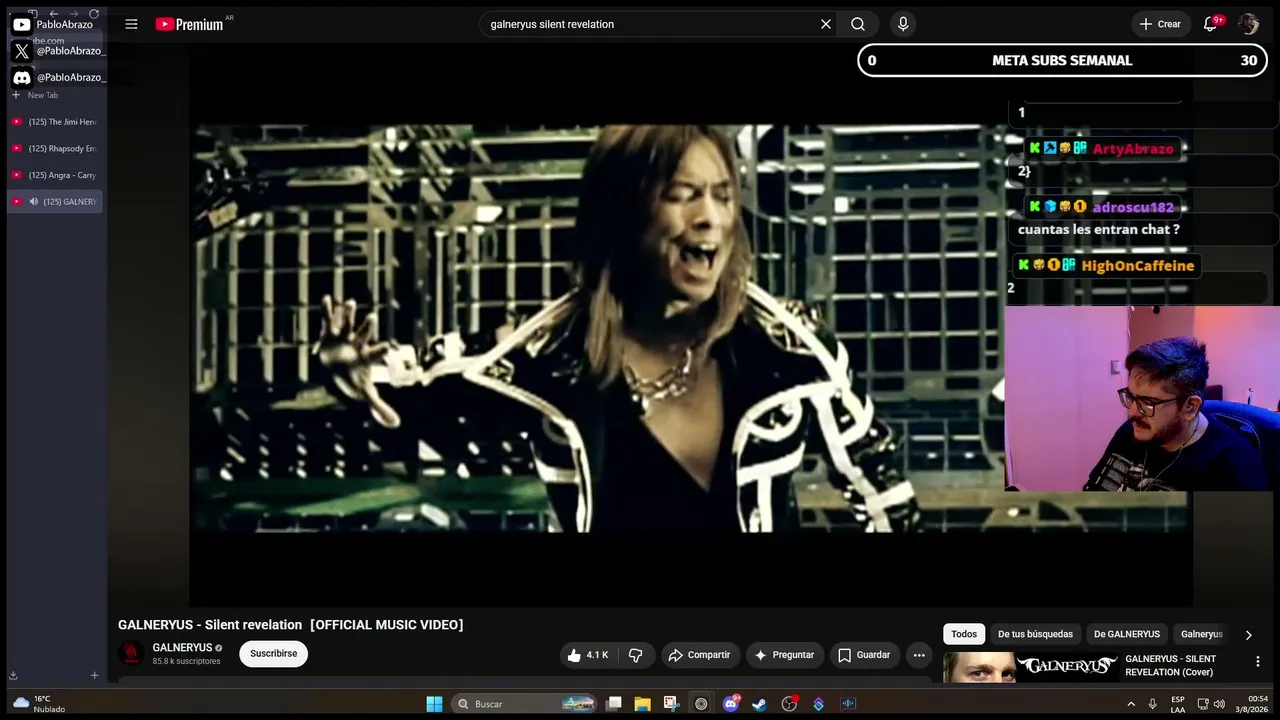Open the system tray network icon
Screen dimensions: 1280x720
pyautogui.click(x=1203, y=704)
